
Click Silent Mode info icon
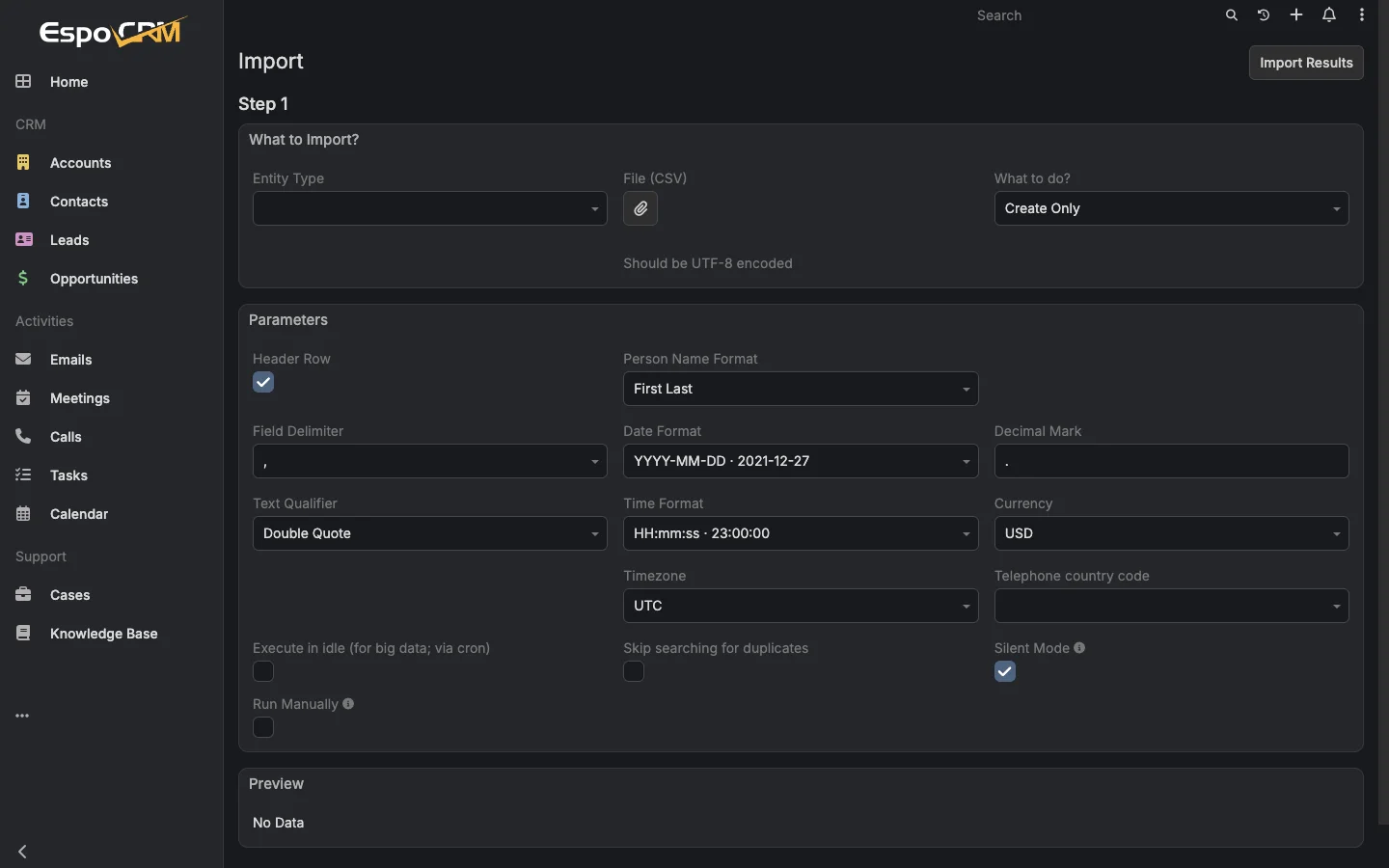click(1079, 648)
